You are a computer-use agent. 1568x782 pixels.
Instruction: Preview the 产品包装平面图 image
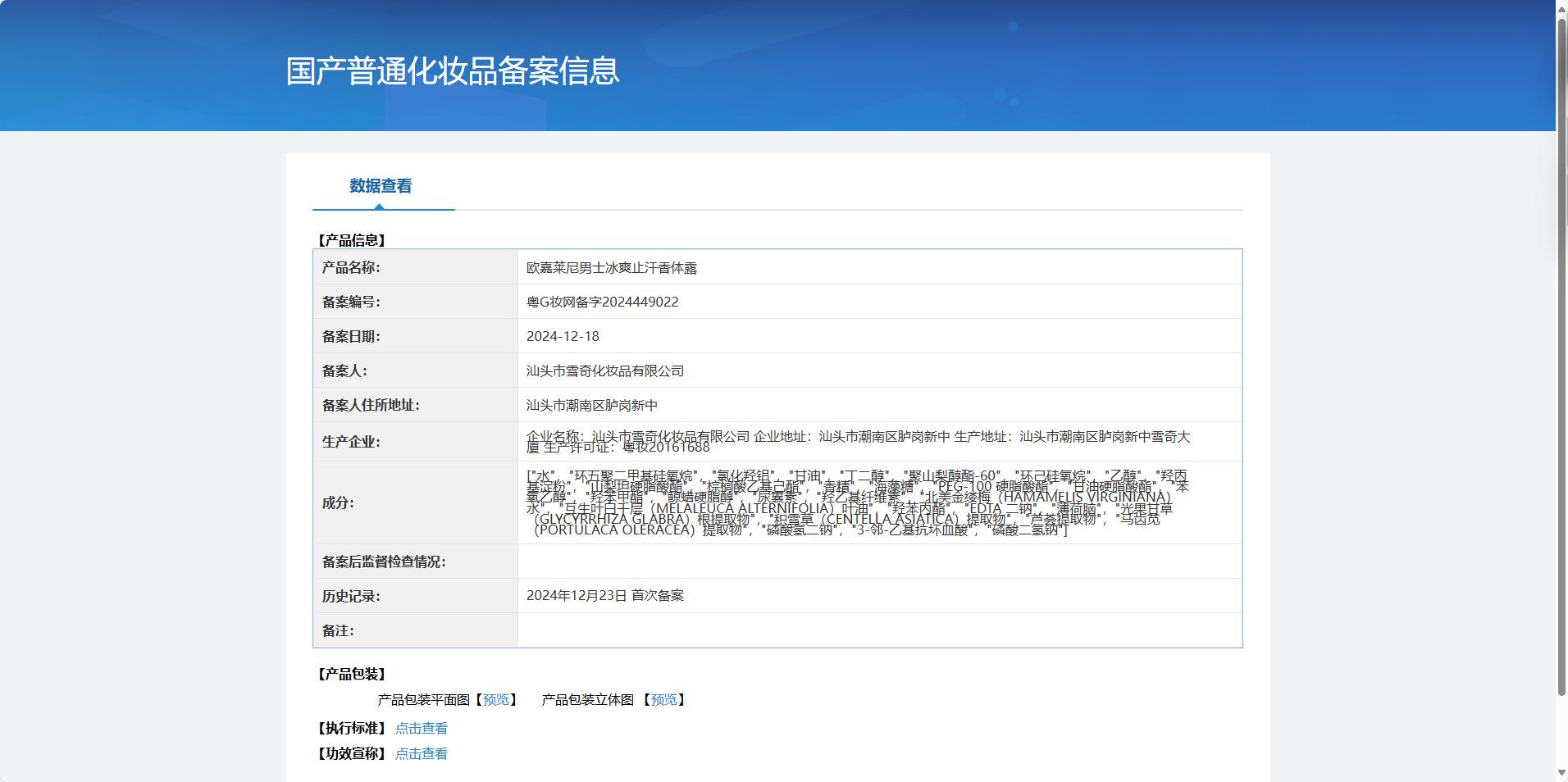pyautogui.click(x=496, y=699)
